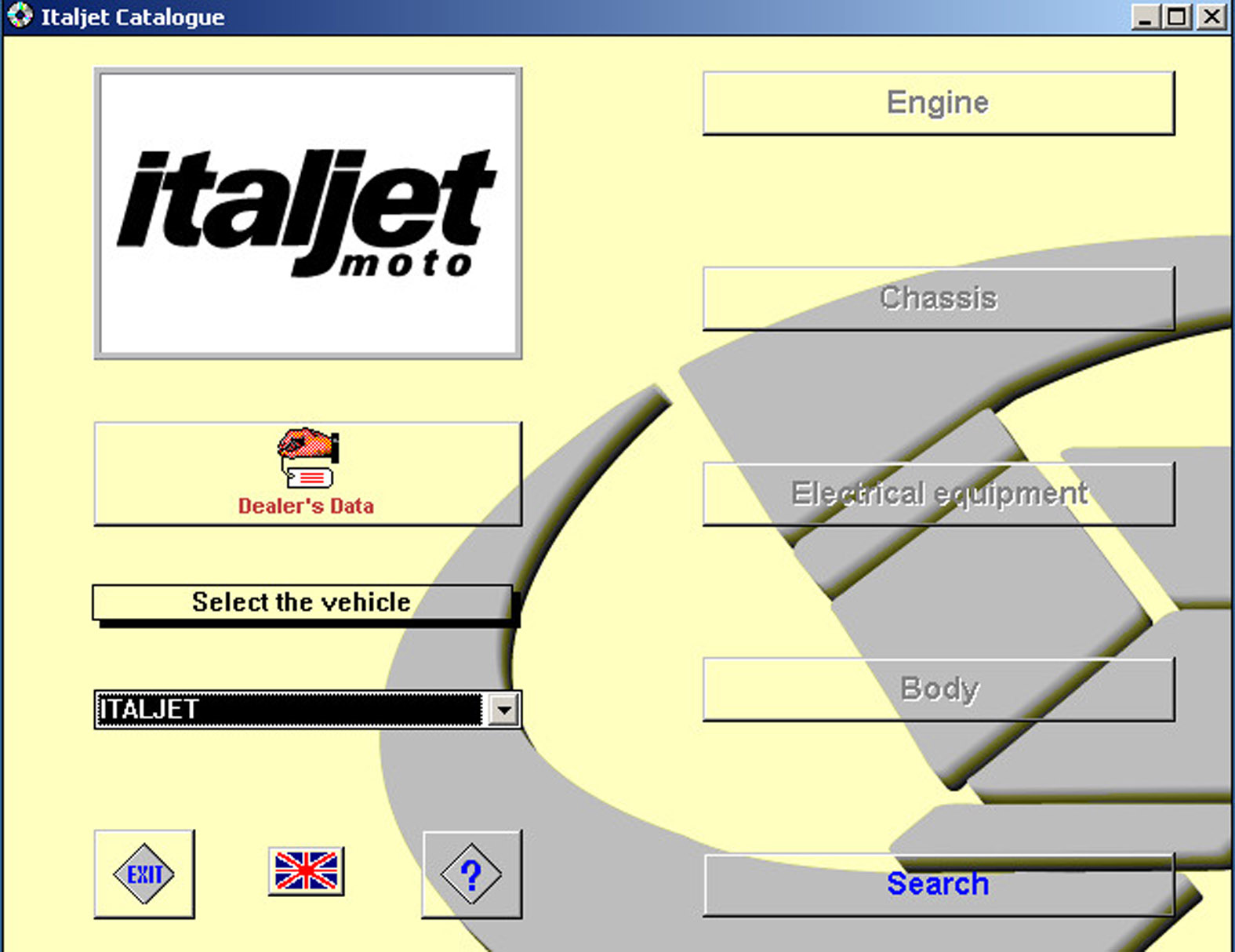Open help with the question mark icon
1235x952 pixels.
point(471,874)
